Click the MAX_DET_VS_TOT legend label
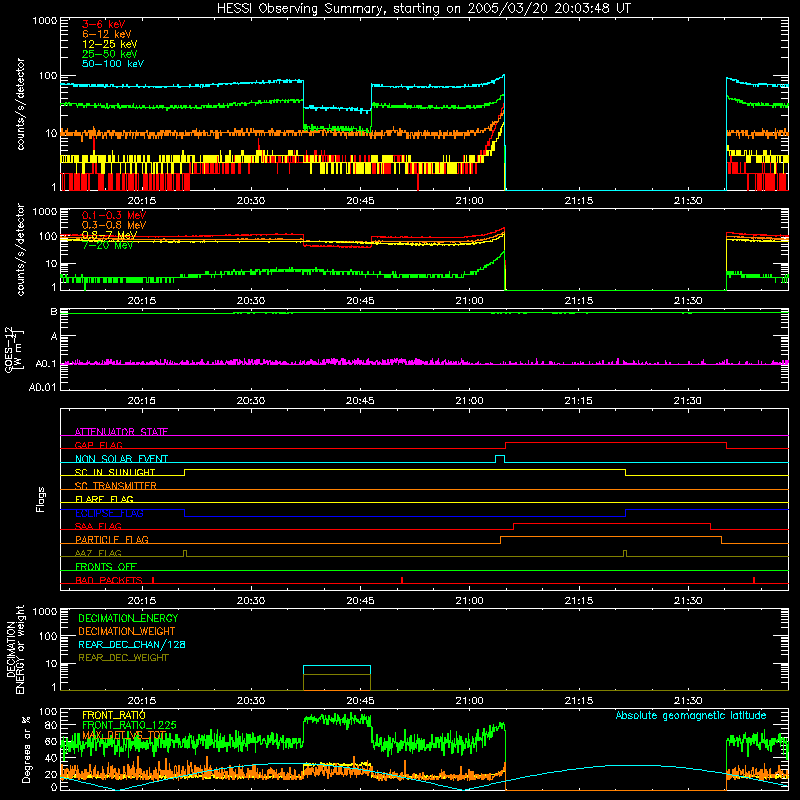The image size is (800, 800). 124,735
